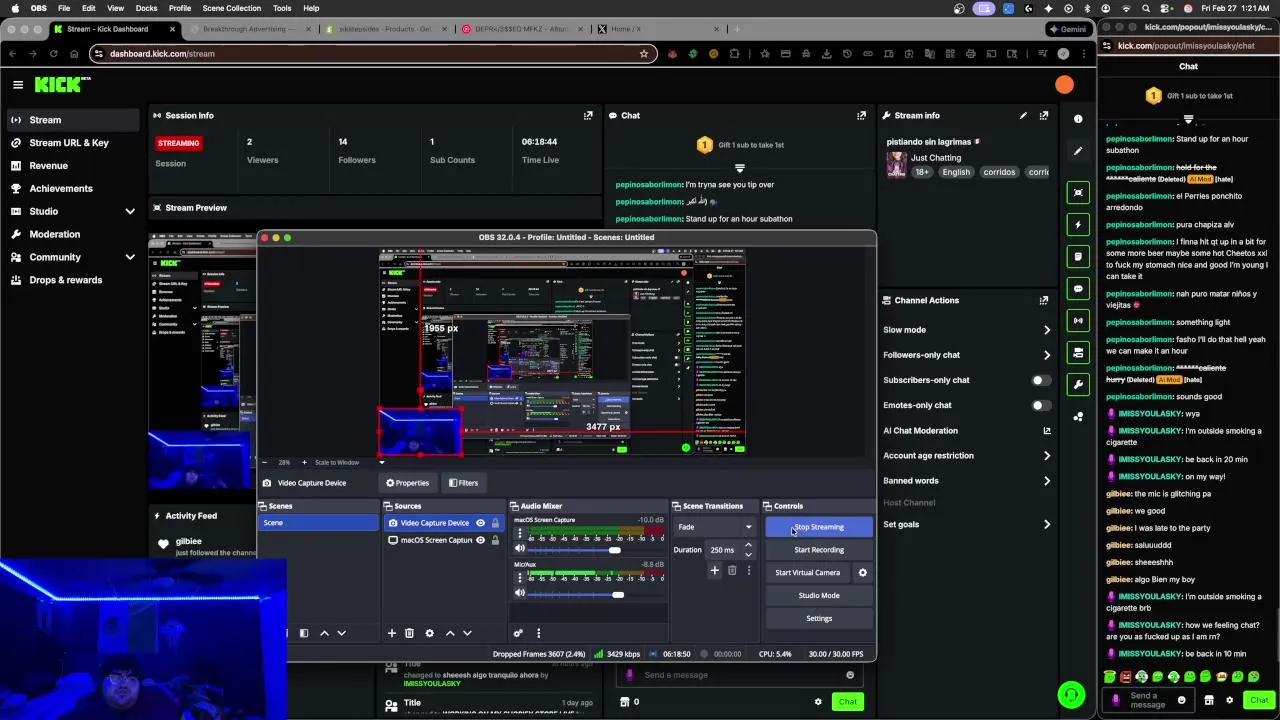Screen dimensions: 1280x720
Task: Open OBS Settings button
Action: [819, 619]
